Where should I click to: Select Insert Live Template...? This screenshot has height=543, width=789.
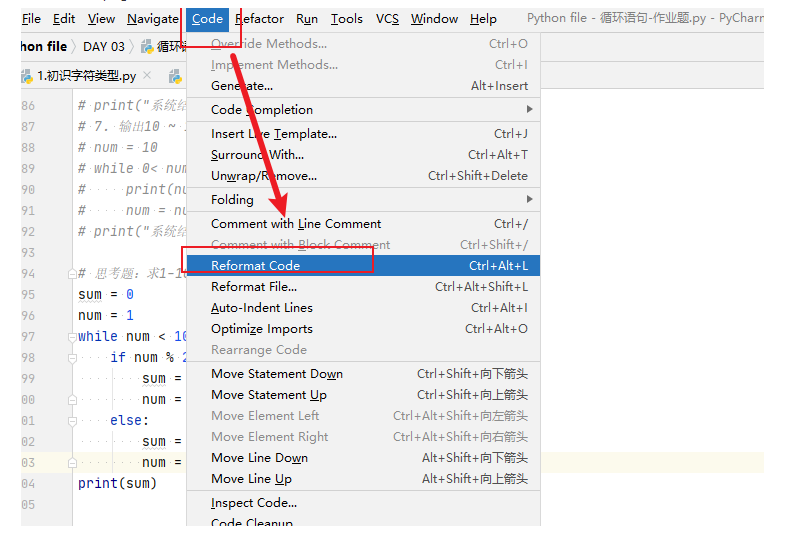tap(363, 134)
